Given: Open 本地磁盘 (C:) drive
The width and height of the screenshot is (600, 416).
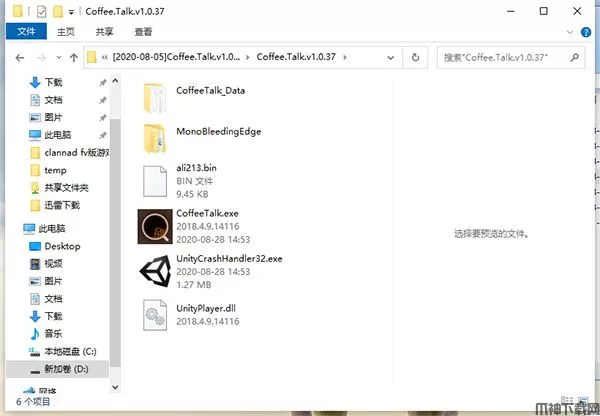Looking at the screenshot, I should pos(63,351).
